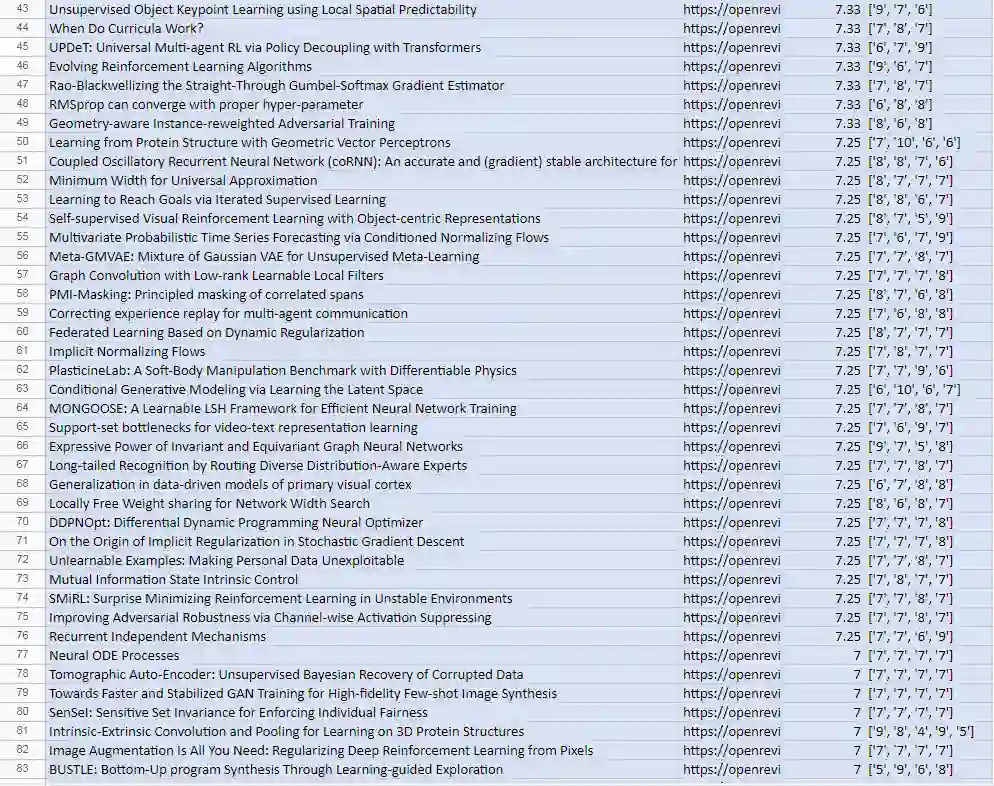Image resolution: width=994 pixels, height=786 pixels.
Task: Open the openreview link in row 43
Action: 732,10
